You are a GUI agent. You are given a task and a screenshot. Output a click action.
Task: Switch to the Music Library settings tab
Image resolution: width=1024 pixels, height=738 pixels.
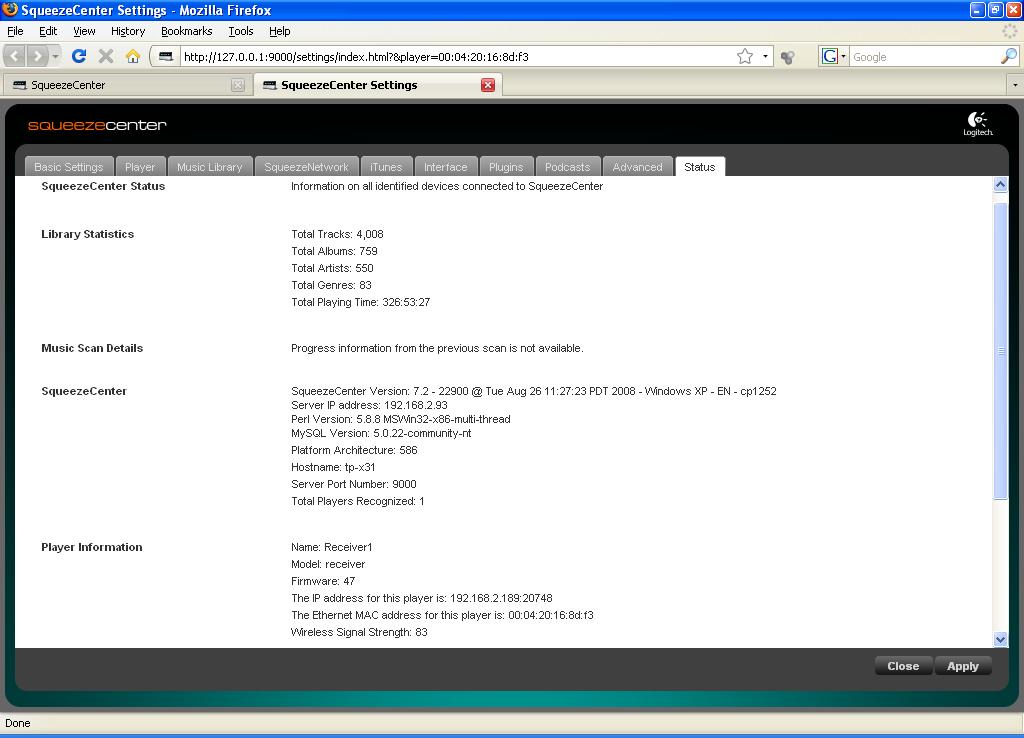(209, 167)
